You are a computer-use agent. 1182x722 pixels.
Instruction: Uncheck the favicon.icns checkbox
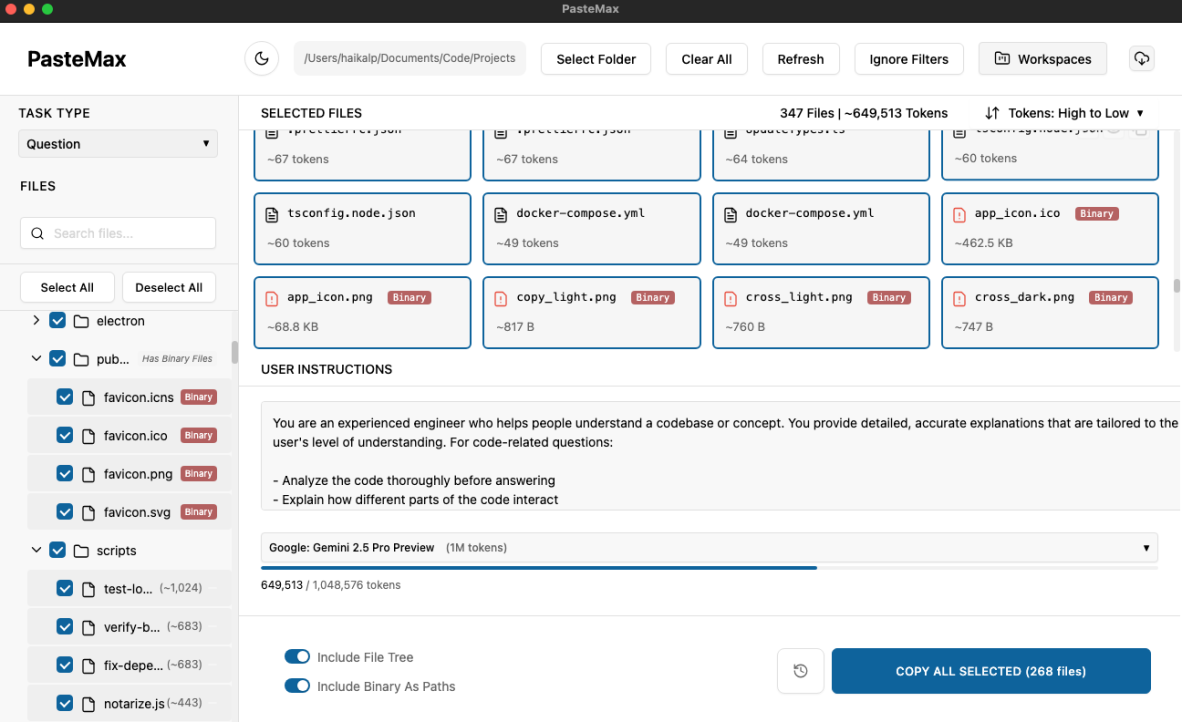click(65, 397)
